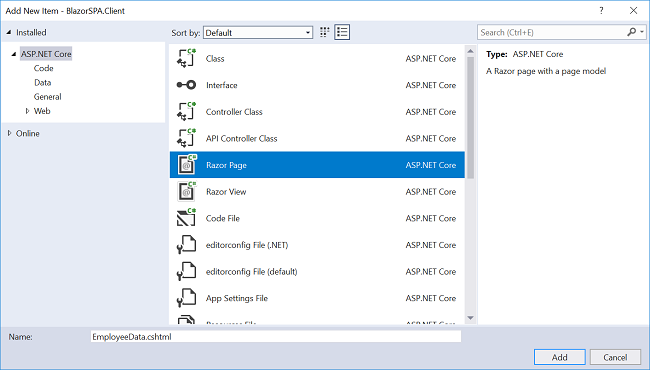Screen dimensions: 650x370
Task: Click the search magnifier icon
Action: (x=631, y=32)
